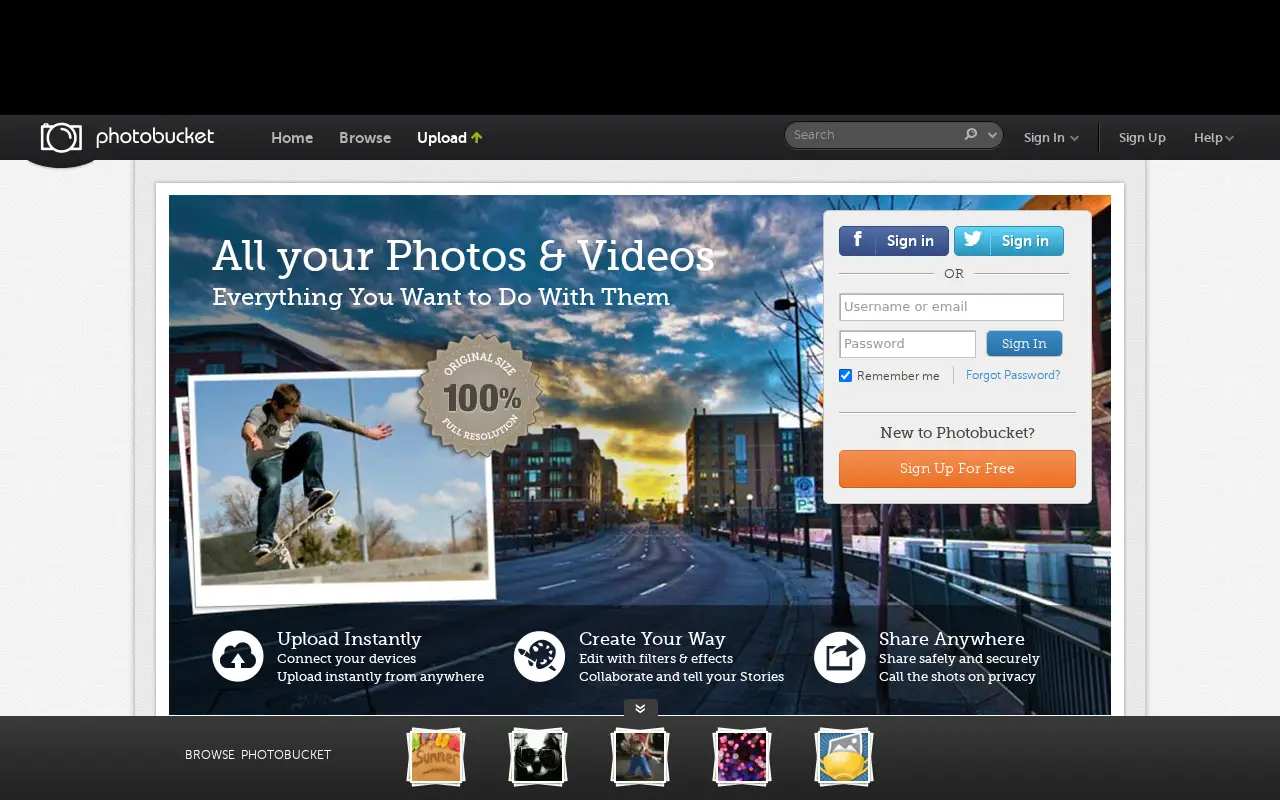The width and height of the screenshot is (1280, 800).
Task: Open the Forgot Password link
Action: 1013,375
